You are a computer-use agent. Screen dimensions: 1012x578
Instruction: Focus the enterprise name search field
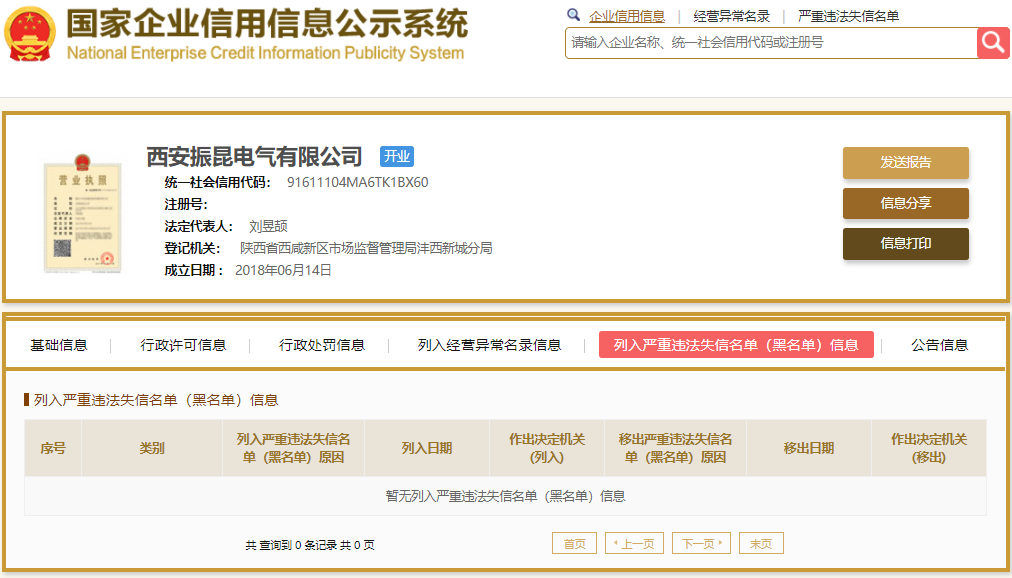click(x=771, y=43)
